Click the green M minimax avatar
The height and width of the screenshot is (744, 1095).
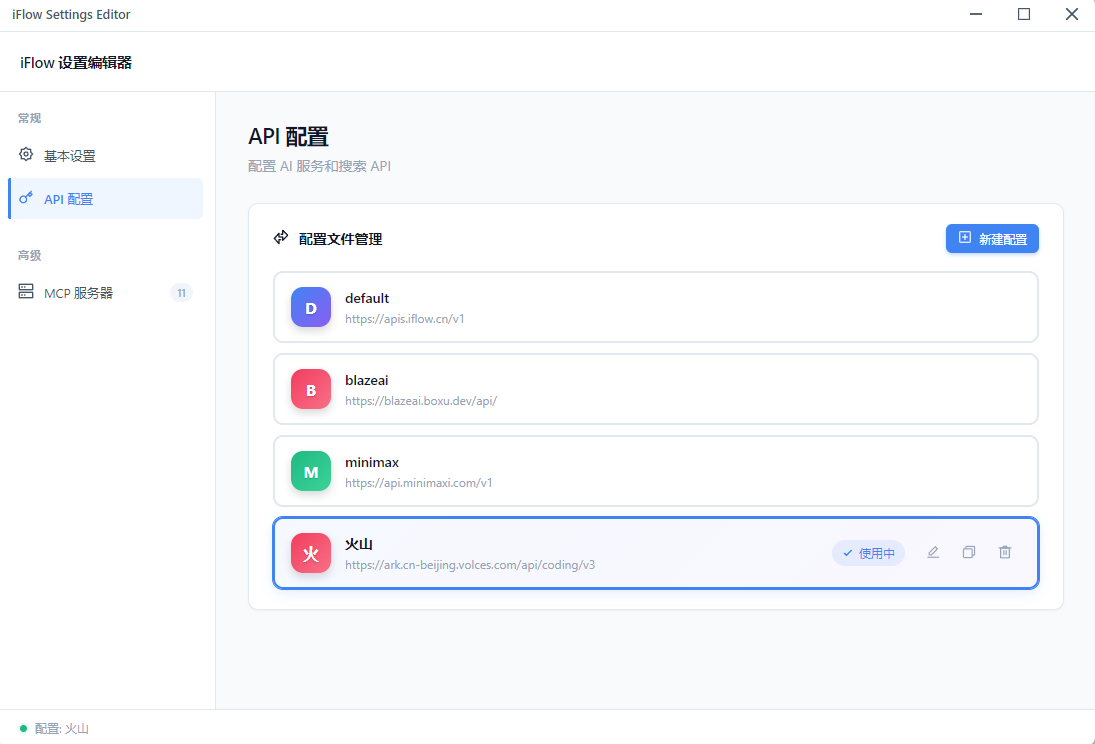(x=310, y=471)
